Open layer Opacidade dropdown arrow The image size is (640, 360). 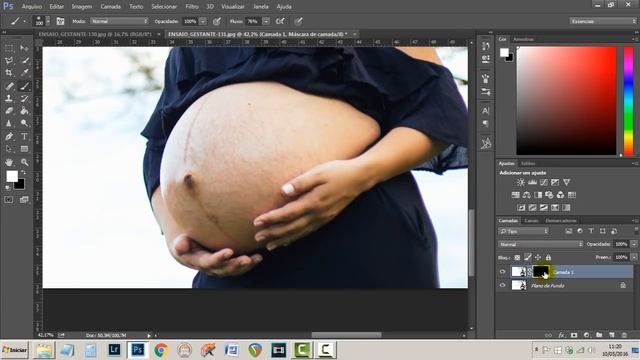[634, 244]
